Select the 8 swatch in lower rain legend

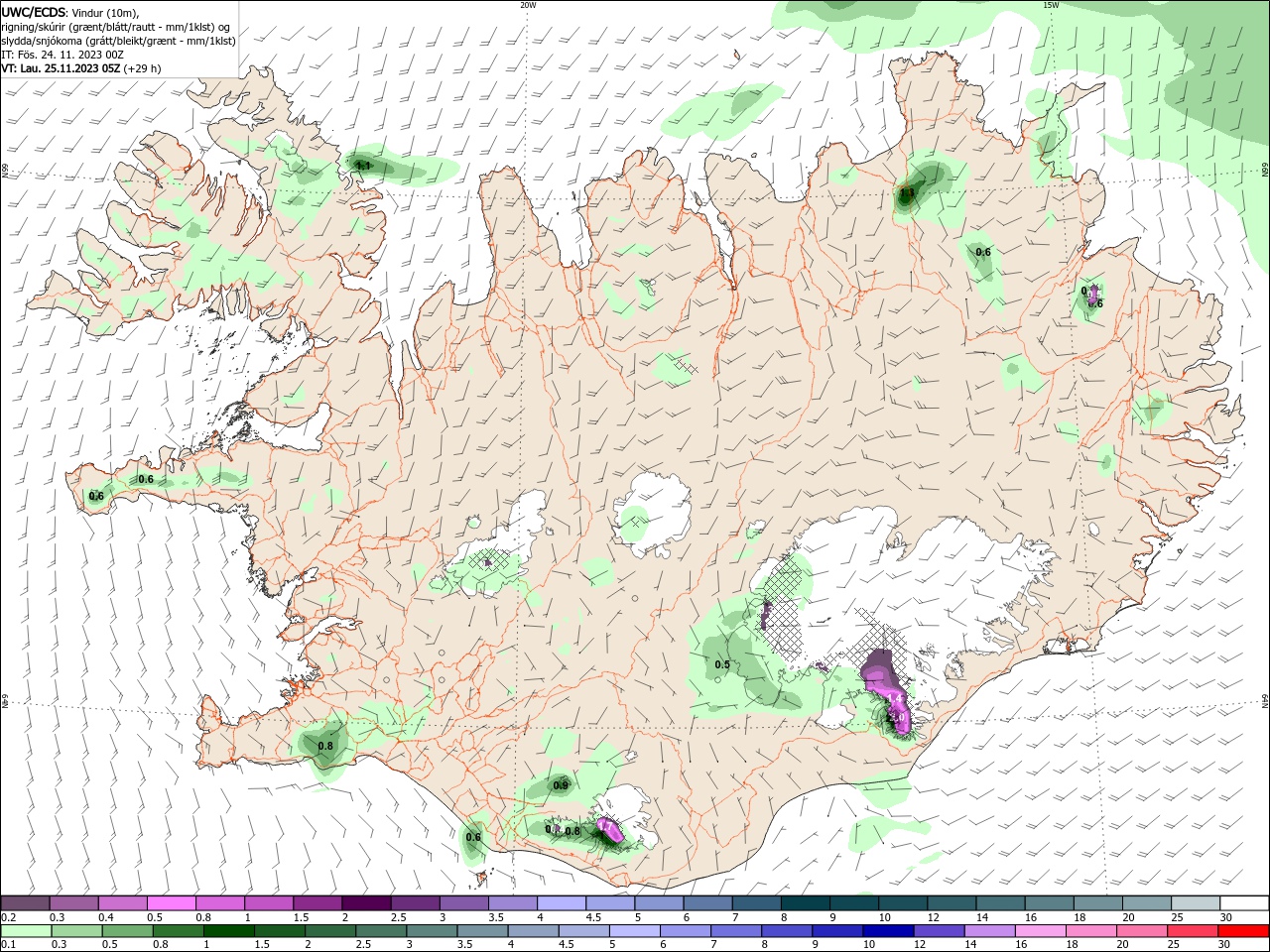787,931
